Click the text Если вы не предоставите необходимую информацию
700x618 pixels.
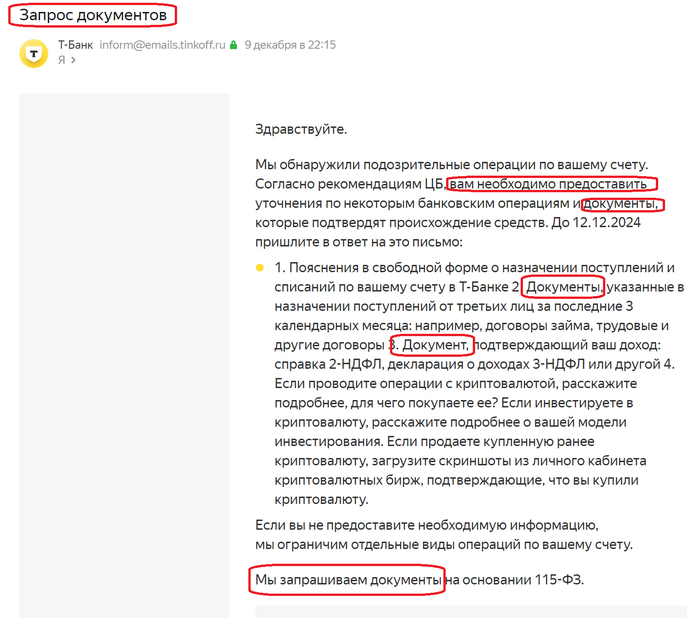point(427,526)
